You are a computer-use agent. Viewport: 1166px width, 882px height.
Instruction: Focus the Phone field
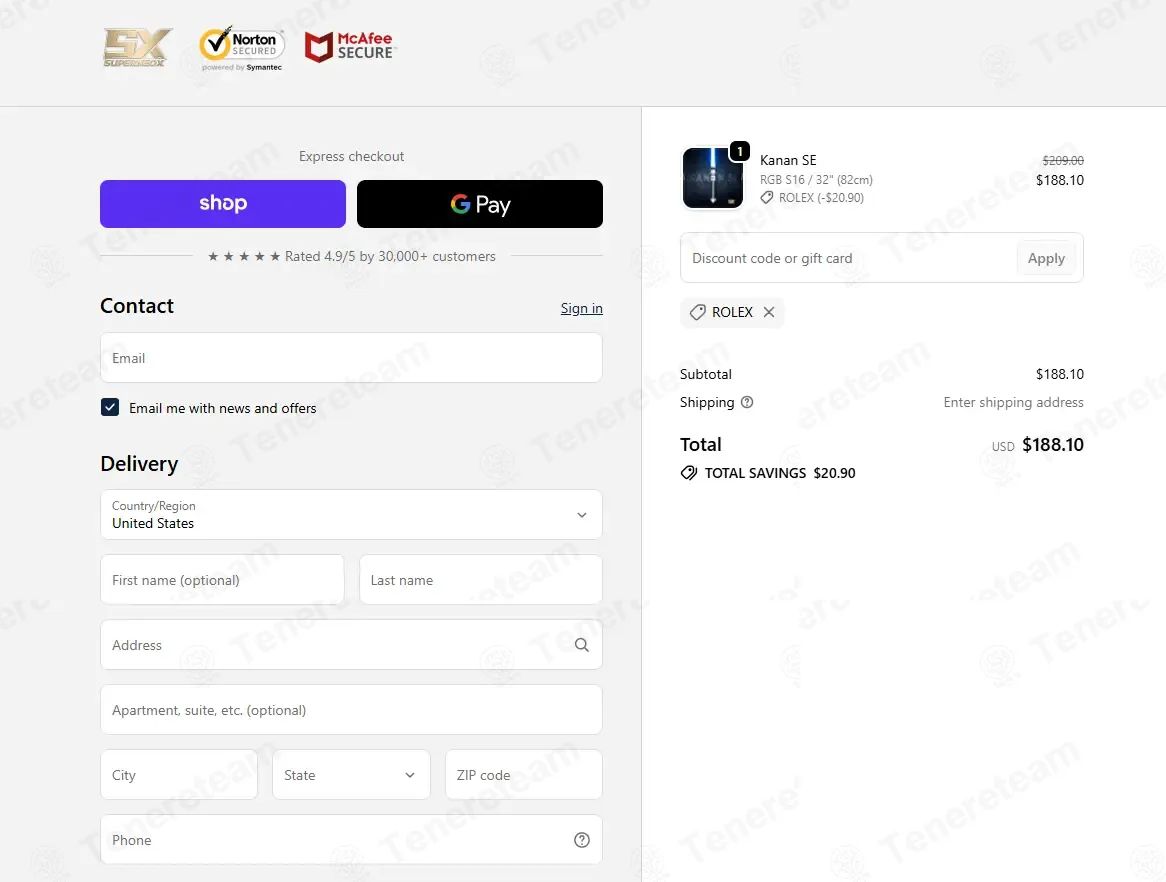pos(351,840)
